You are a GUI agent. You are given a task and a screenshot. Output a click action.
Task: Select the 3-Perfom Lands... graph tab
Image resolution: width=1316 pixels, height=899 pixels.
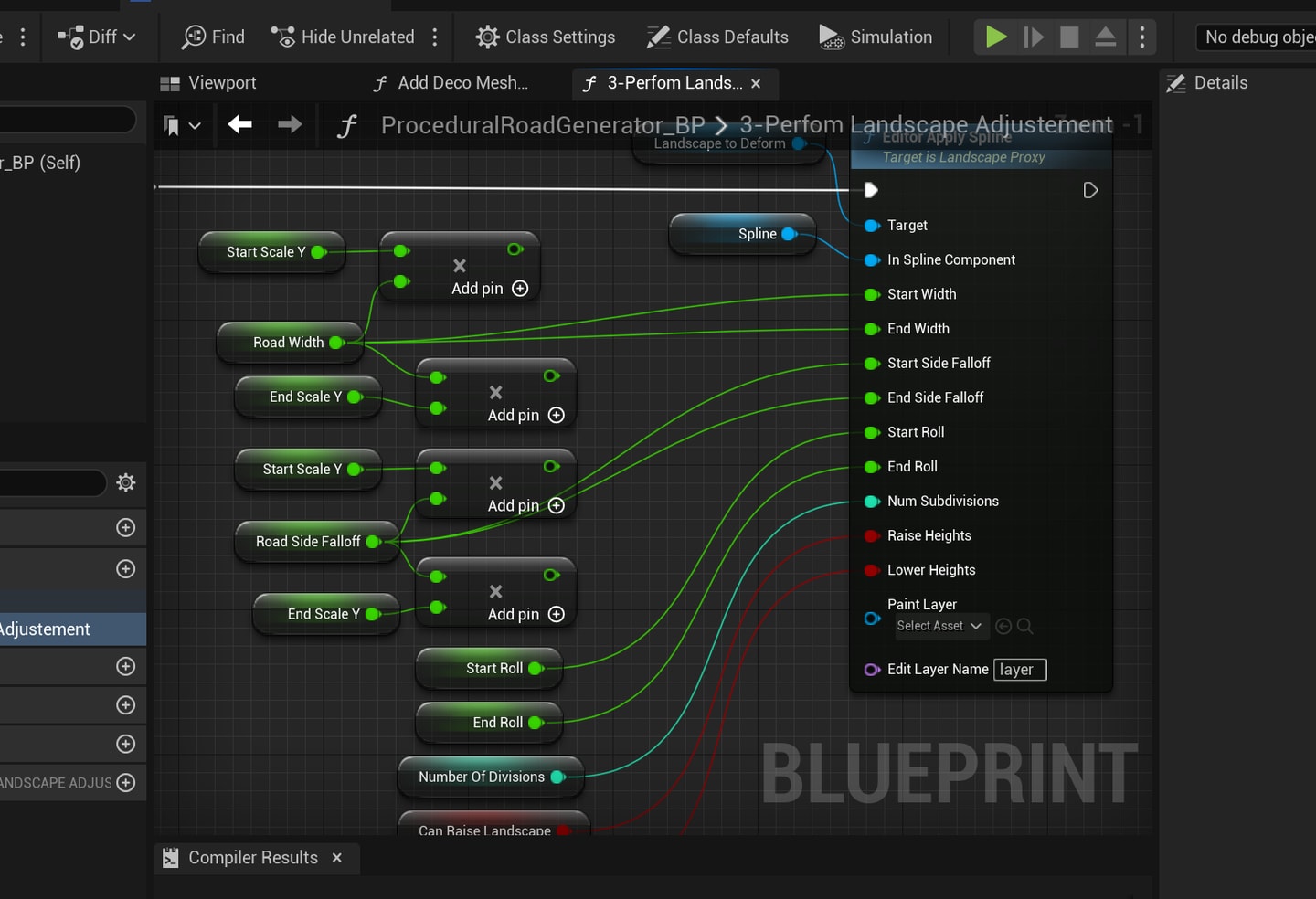(674, 83)
